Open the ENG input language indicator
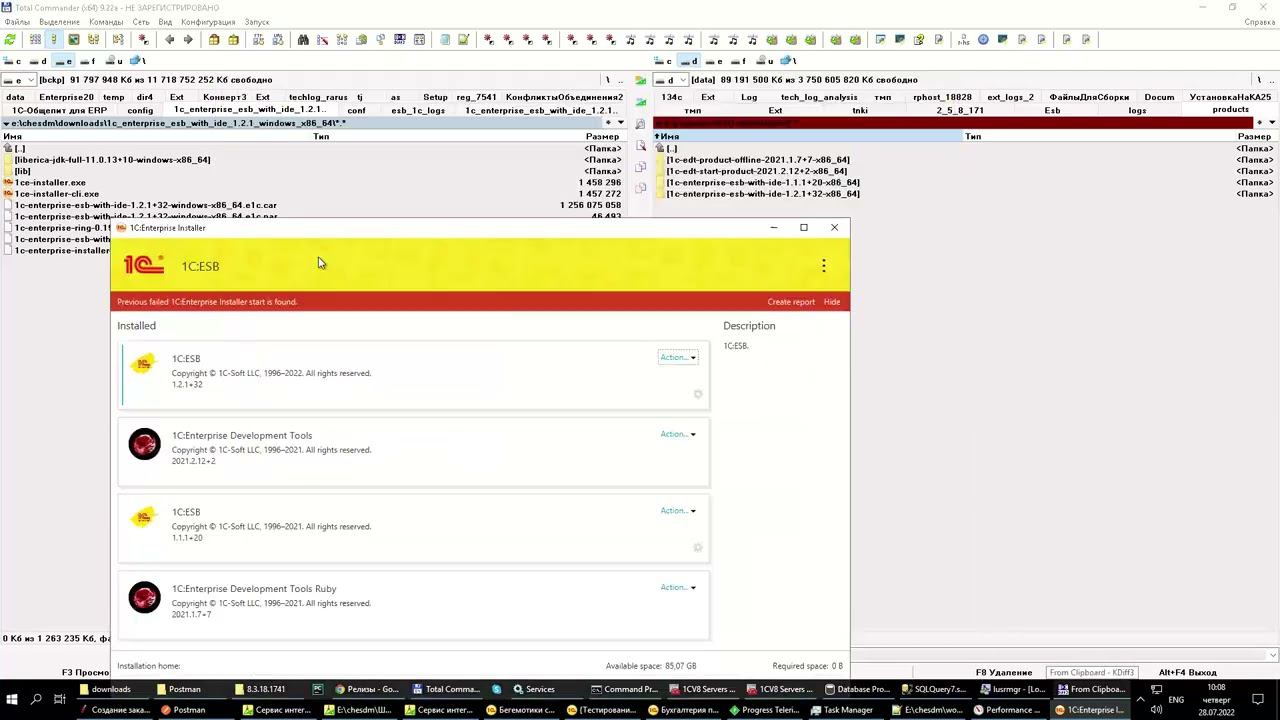Screen dimensions: 1280x720 point(1176,700)
